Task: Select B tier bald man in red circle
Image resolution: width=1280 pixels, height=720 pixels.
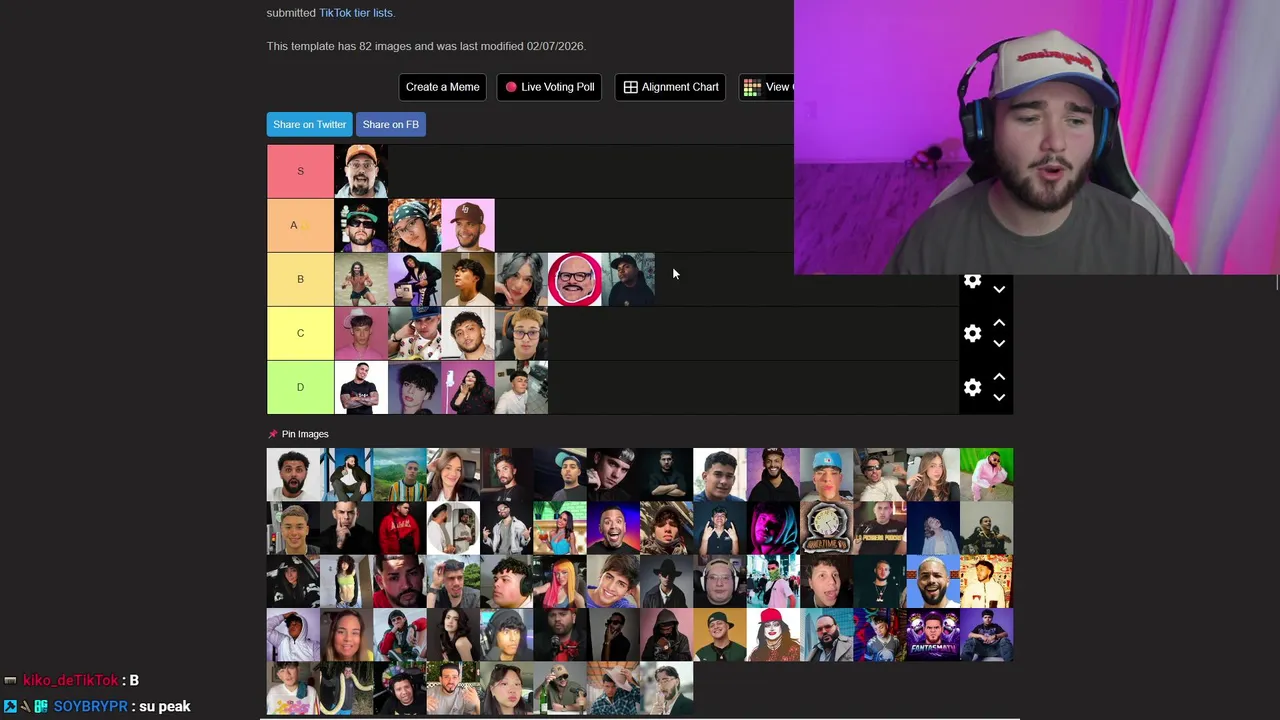Action: [x=575, y=279]
